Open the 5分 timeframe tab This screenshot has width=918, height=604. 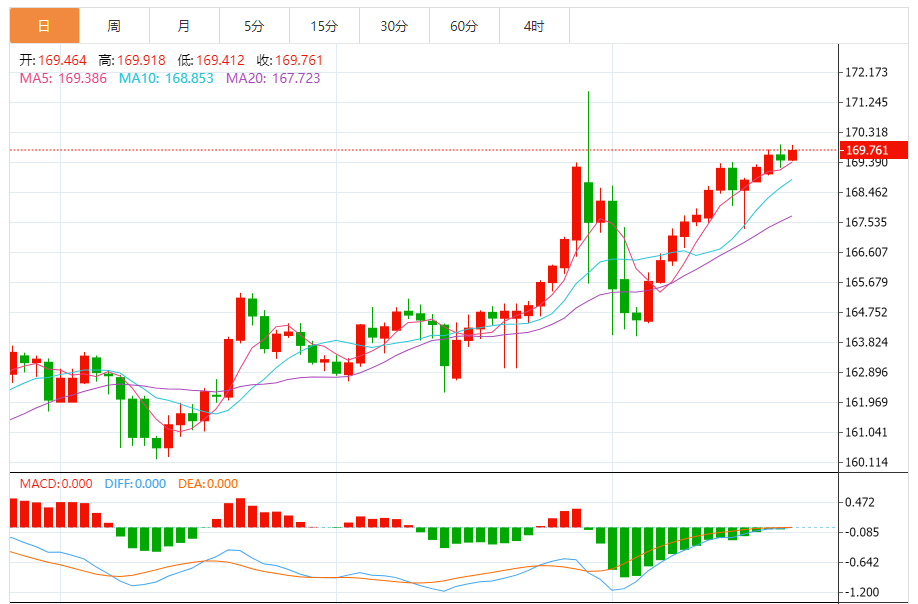(254, 26)
